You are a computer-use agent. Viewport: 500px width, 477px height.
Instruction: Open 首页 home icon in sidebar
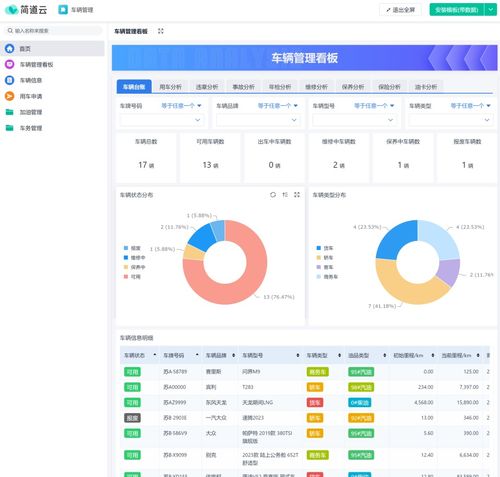click(10, 49)
